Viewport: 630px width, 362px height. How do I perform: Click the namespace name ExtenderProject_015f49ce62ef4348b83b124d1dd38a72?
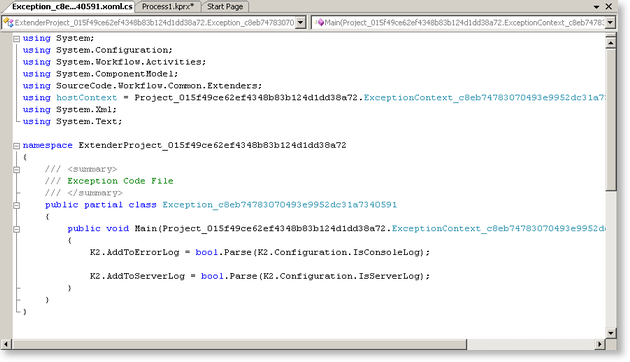(x=212, y=145)
